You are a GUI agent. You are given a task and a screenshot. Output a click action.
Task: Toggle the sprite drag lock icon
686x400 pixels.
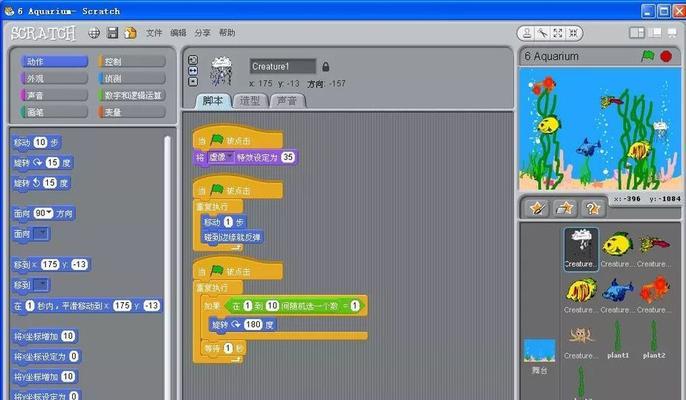(326, 67)
